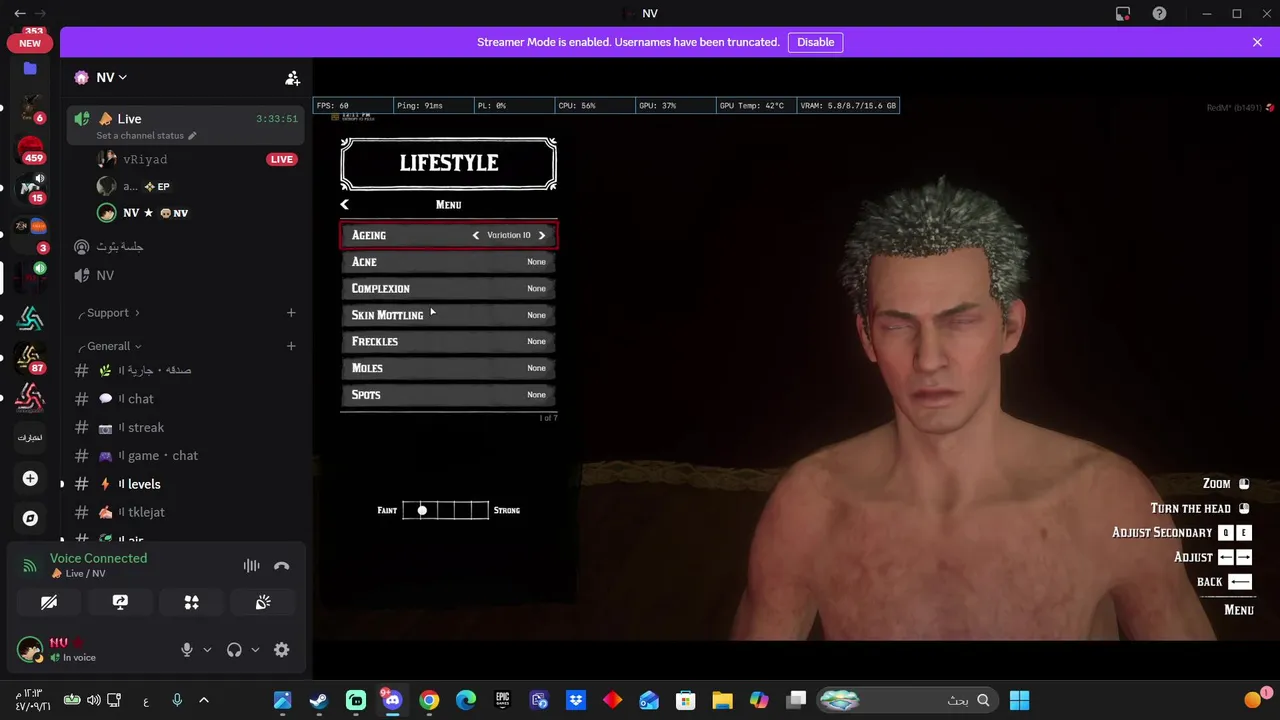Mute the Discord microphone
The image size is (1280, 720).
186,650
